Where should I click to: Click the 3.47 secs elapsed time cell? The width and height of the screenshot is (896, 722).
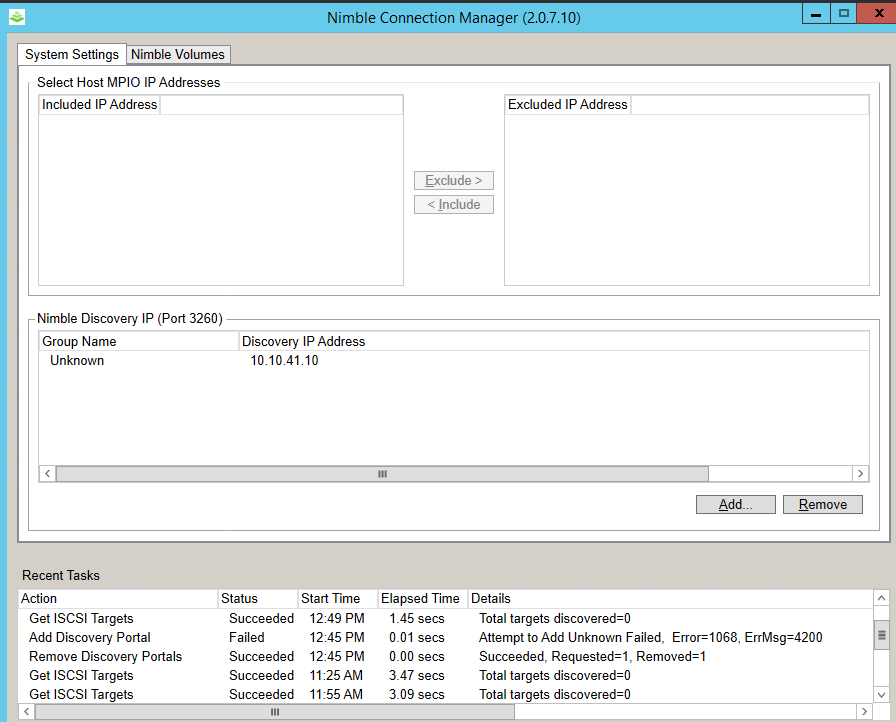[417, 675]
